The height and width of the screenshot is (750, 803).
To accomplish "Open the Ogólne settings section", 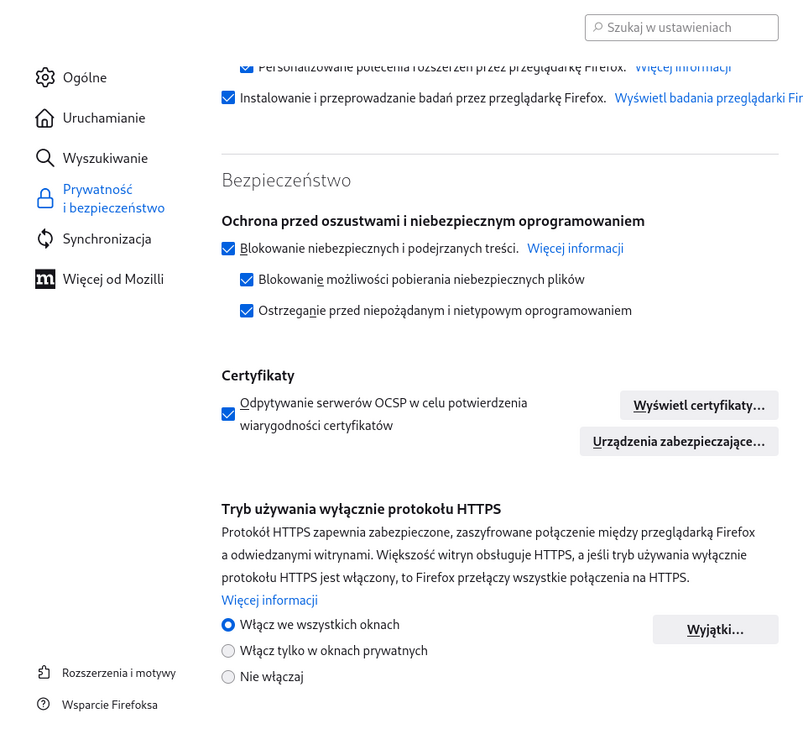I will coord(84,78).
